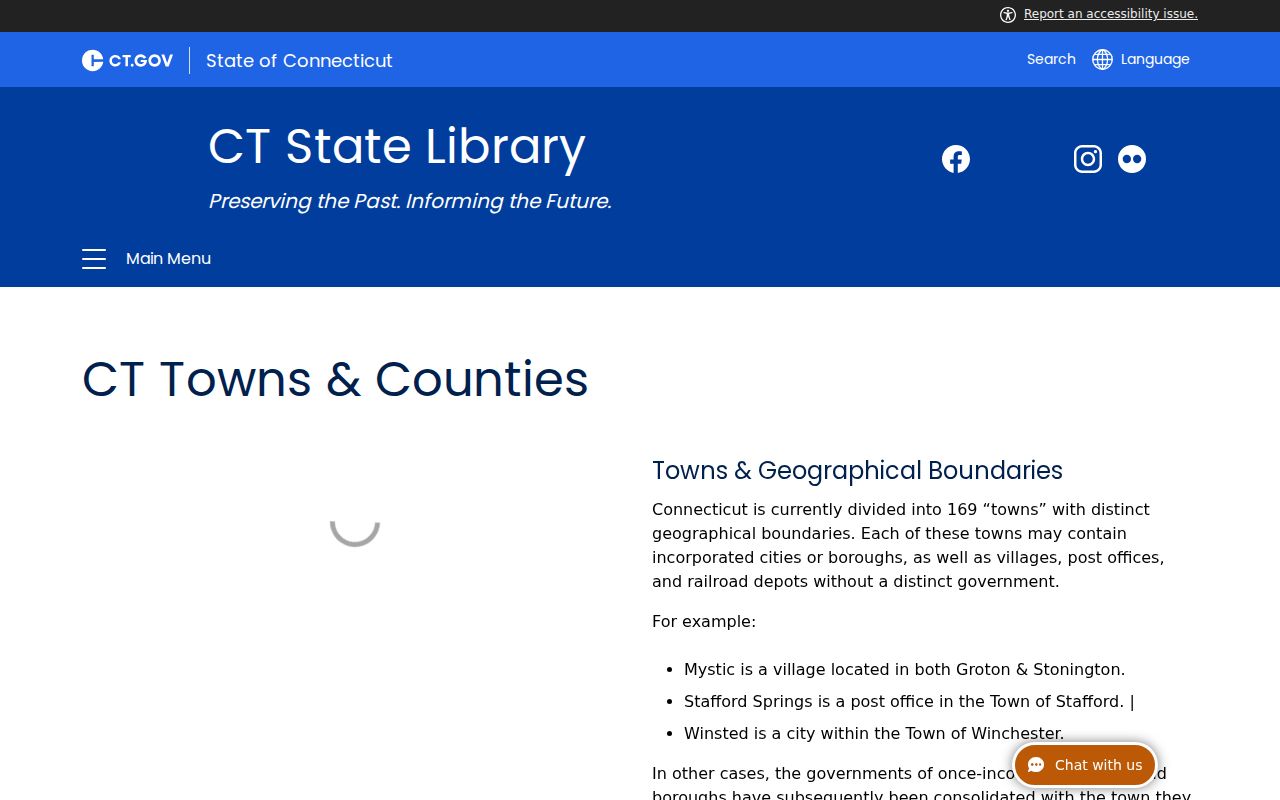Click the 'For example:' text
This screenshot has height=800, width=1280.
(704, 621)
